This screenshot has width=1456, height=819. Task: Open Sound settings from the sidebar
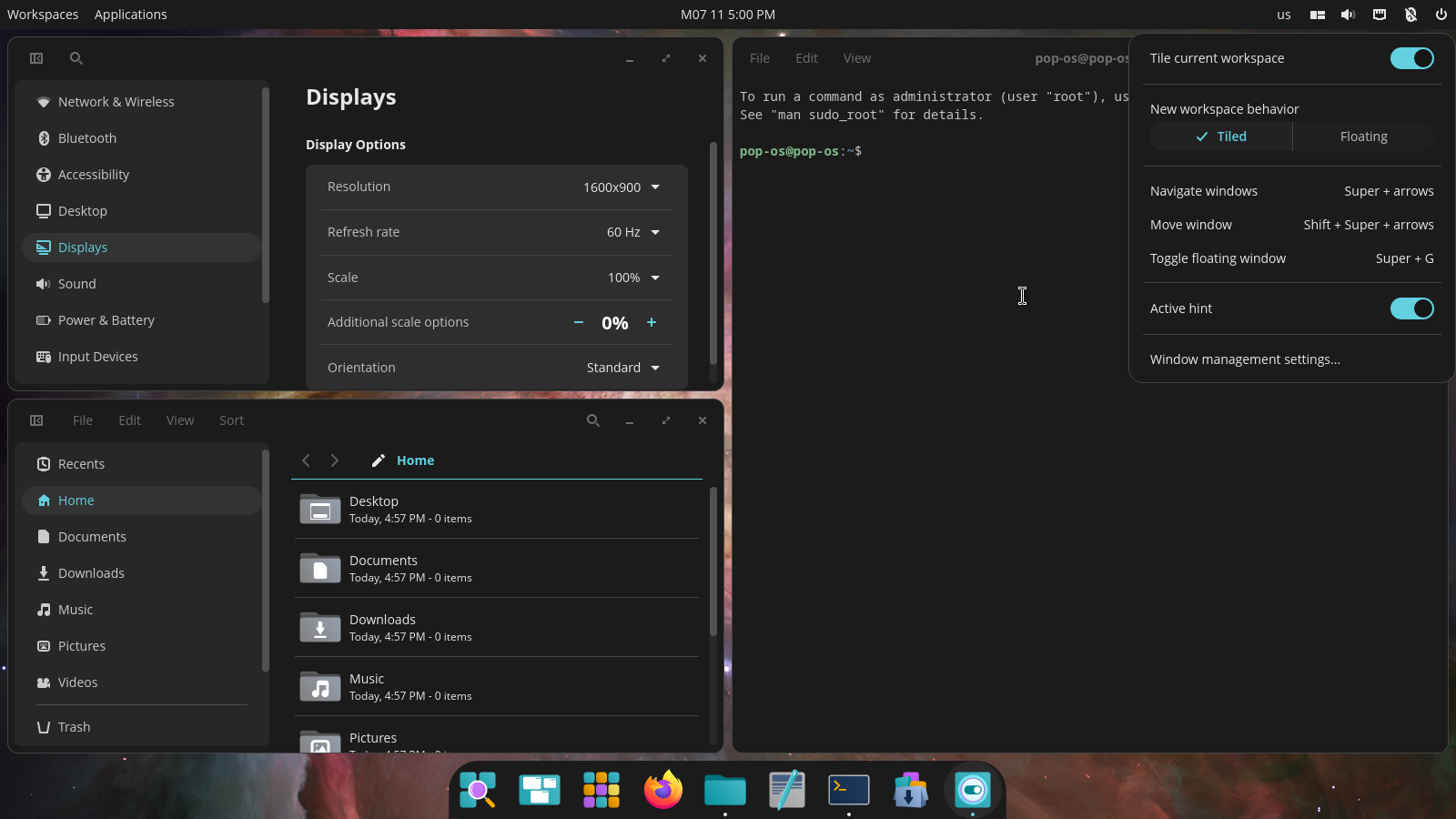(76, 283)
